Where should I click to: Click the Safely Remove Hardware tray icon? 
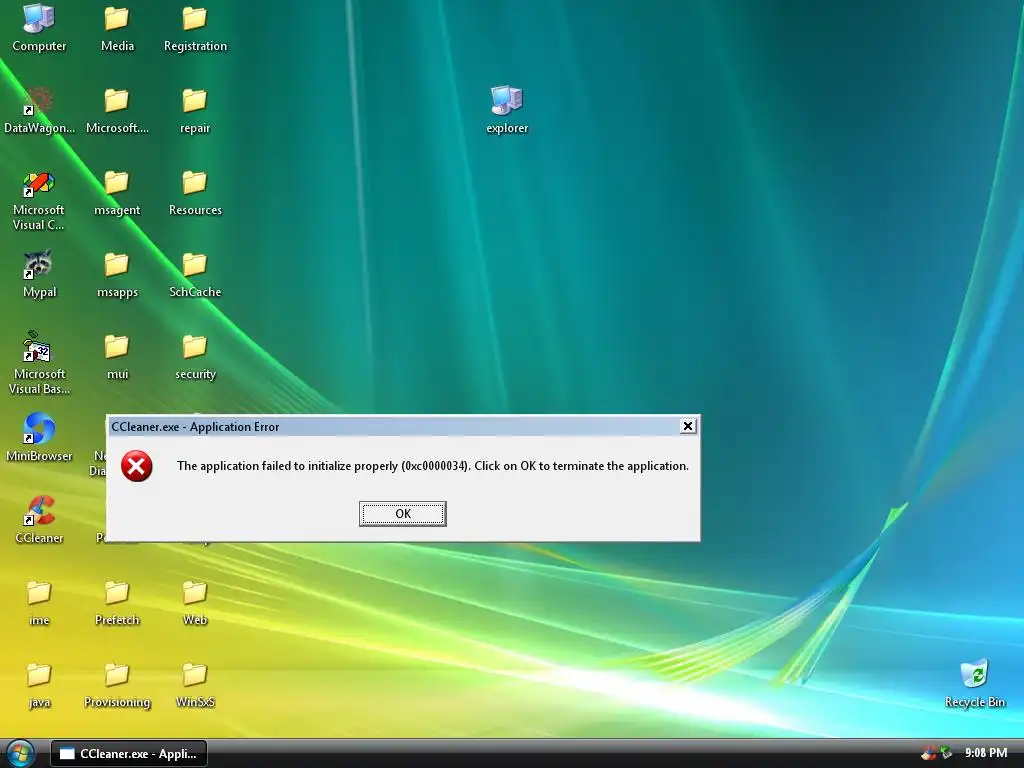[946, 753]
